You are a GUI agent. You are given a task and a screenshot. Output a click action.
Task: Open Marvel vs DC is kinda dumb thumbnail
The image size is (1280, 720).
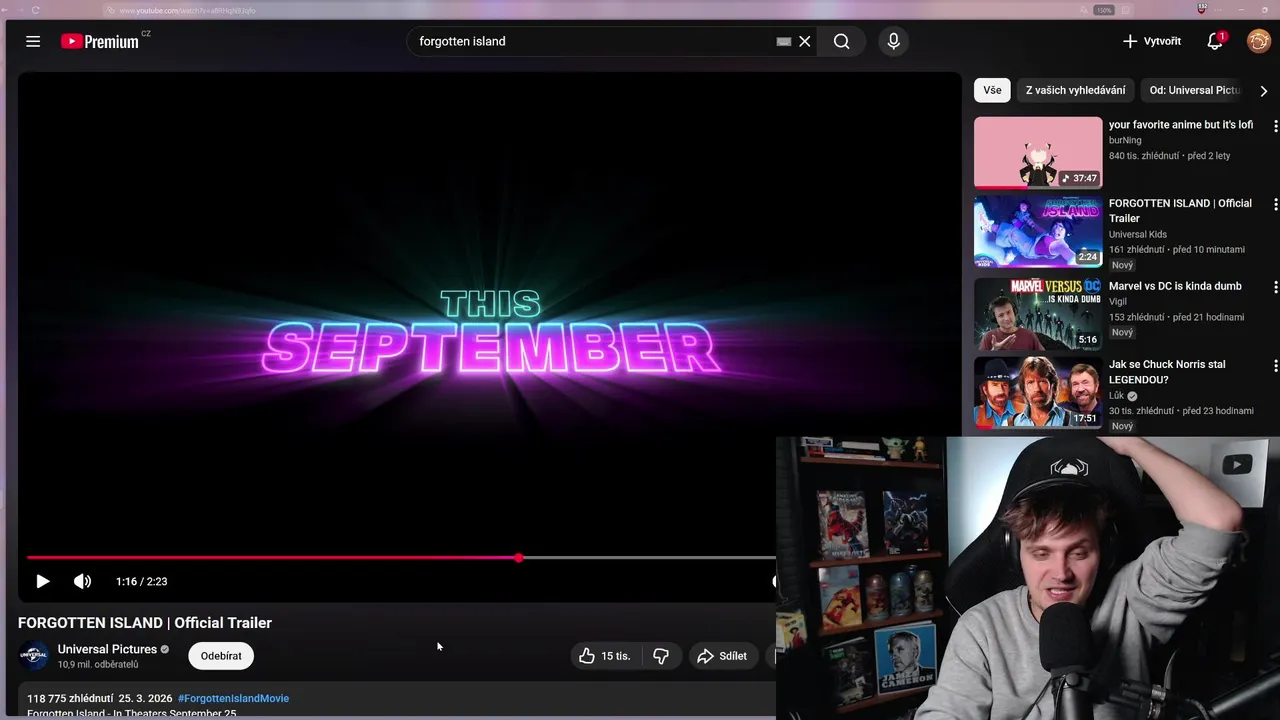click(x=1038, y=313)
